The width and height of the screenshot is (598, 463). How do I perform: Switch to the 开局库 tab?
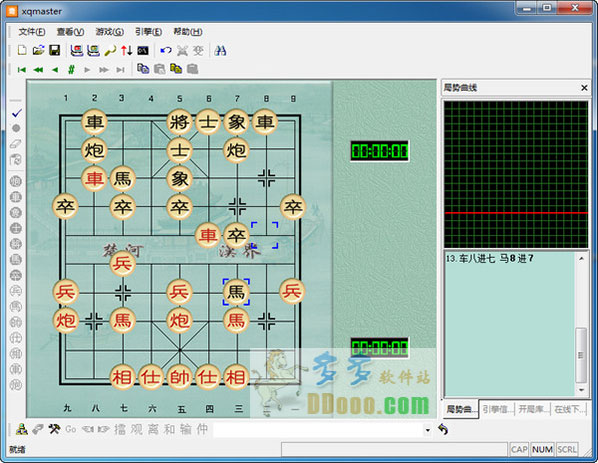533,410
